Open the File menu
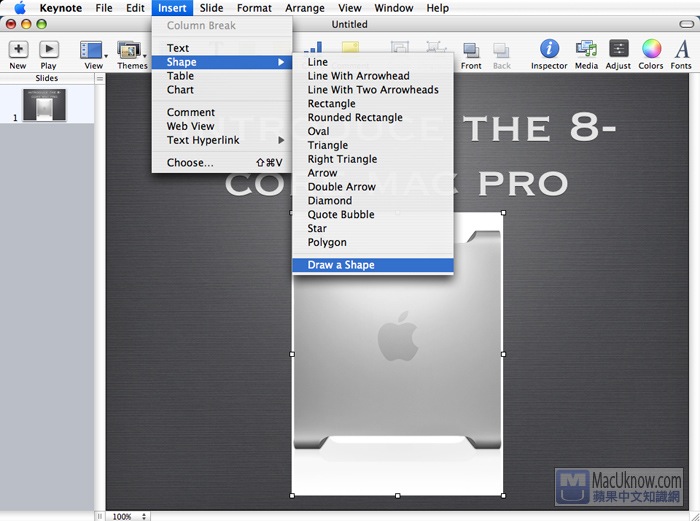The image size is (700, 521). [104, 8]
